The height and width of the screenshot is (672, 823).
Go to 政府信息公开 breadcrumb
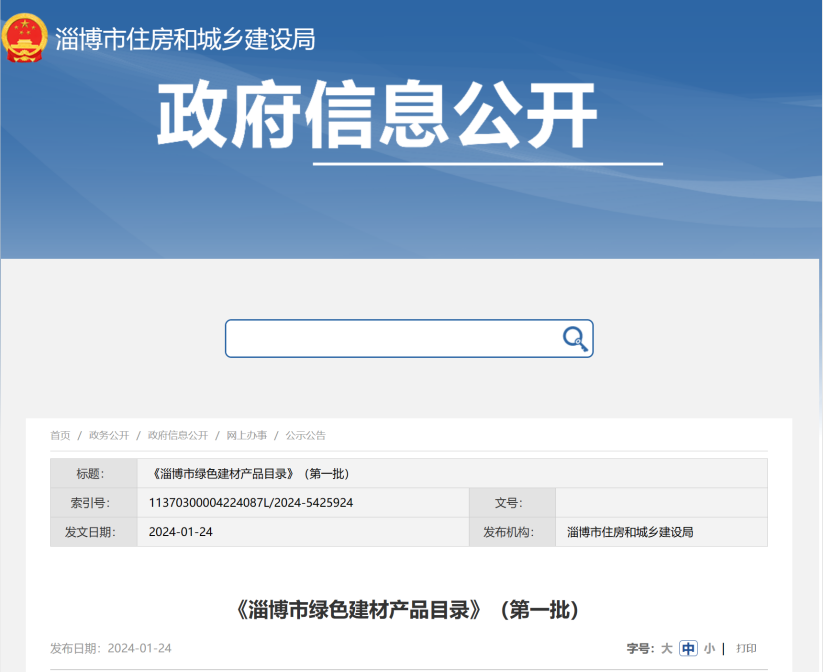tap(177, 435)
